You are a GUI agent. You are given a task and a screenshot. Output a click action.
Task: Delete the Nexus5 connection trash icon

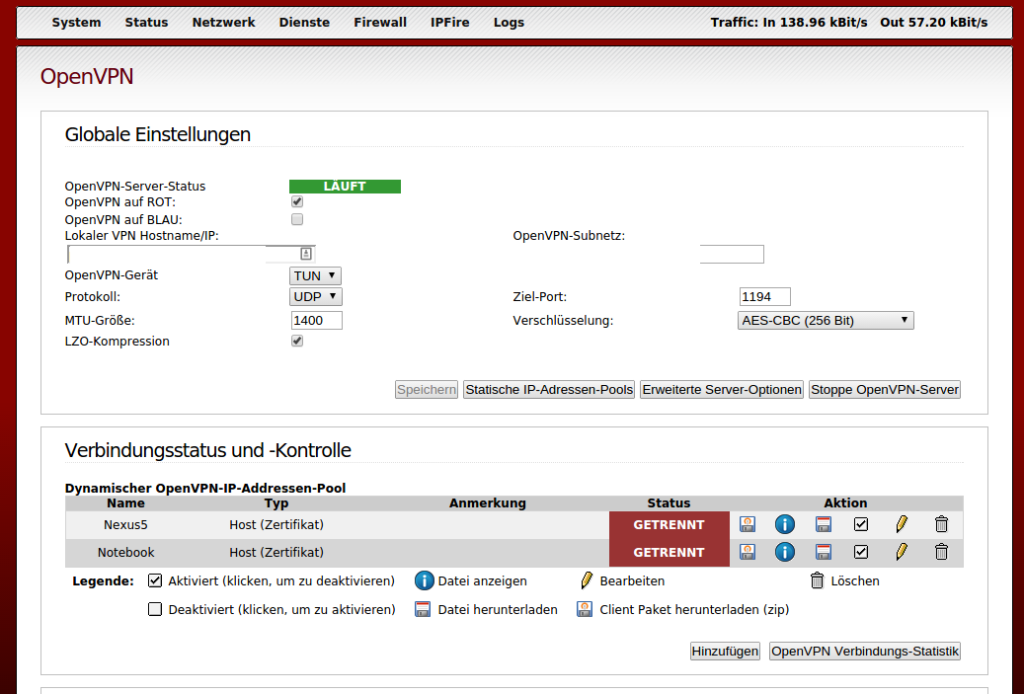pos(941,524)
